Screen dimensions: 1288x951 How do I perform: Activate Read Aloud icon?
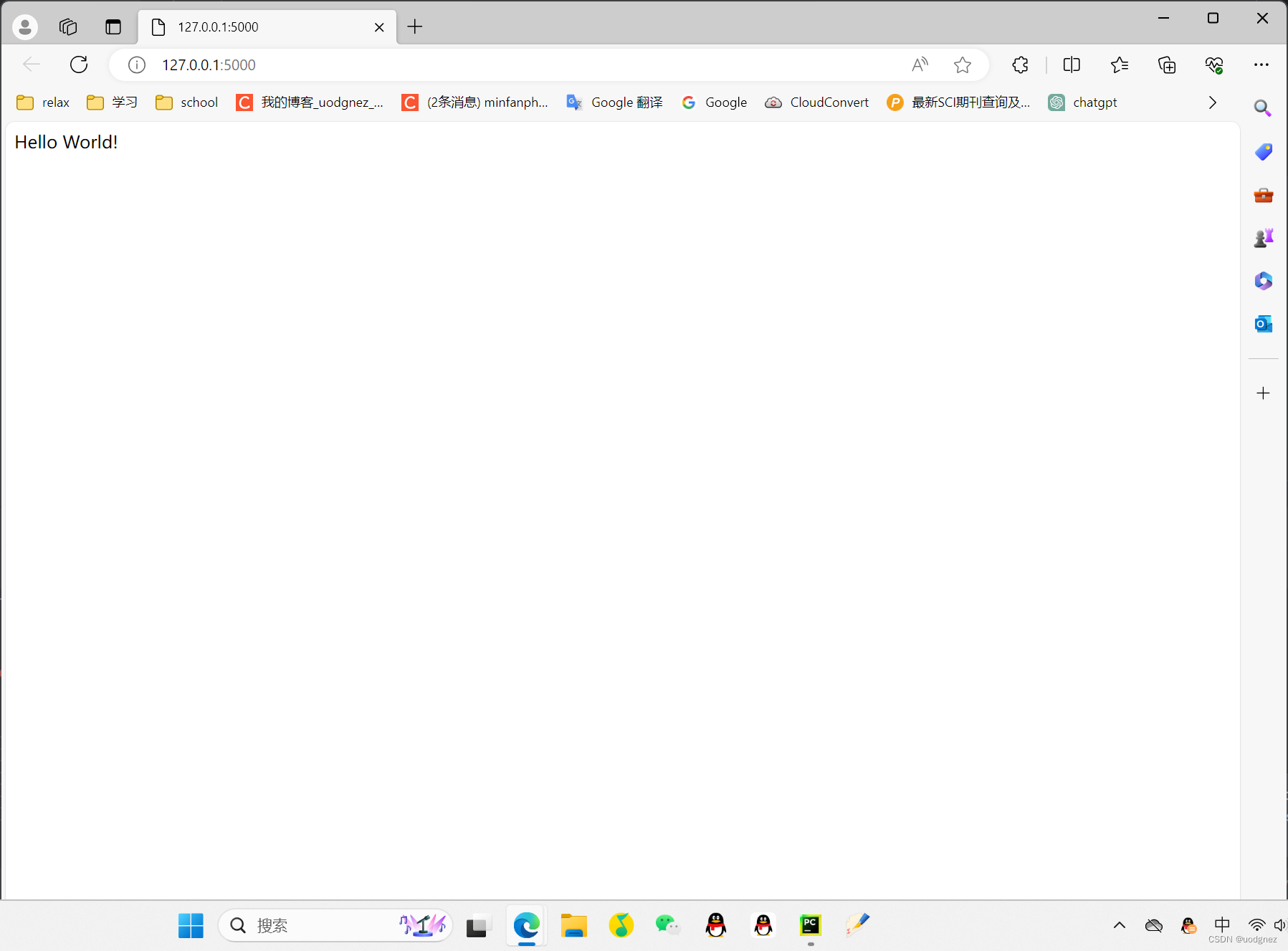(x=920, y=64)
